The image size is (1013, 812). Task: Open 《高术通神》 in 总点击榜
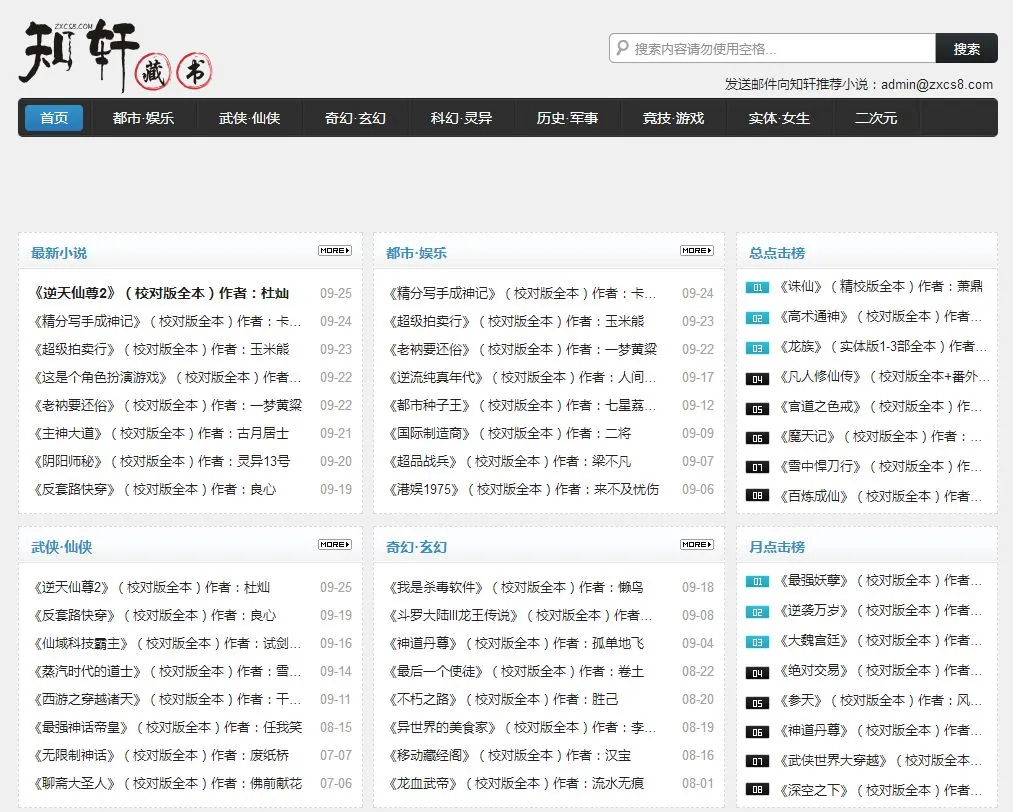(x=881, y=317)
